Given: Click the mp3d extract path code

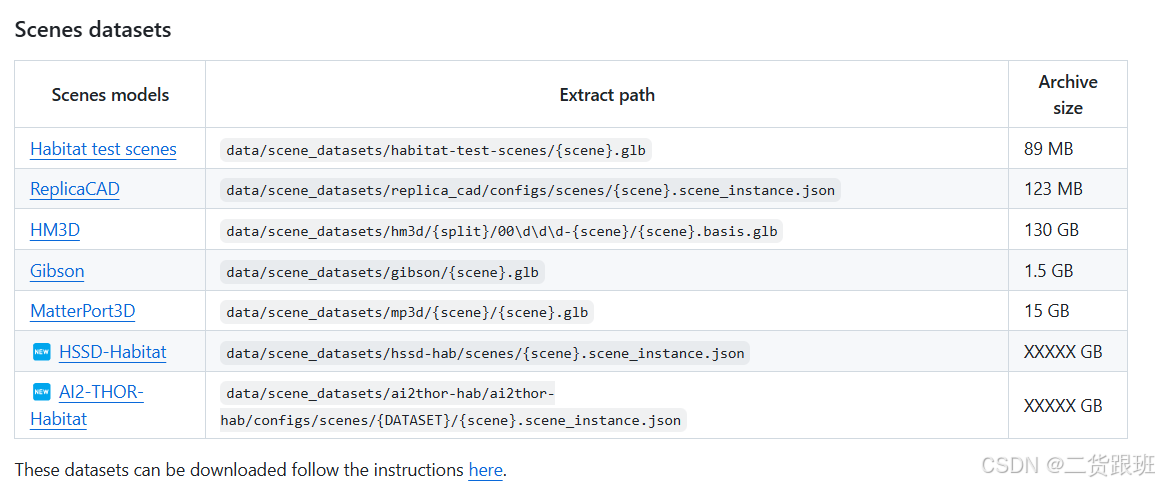Looking at the screenshot, I should tap(407, 312).
